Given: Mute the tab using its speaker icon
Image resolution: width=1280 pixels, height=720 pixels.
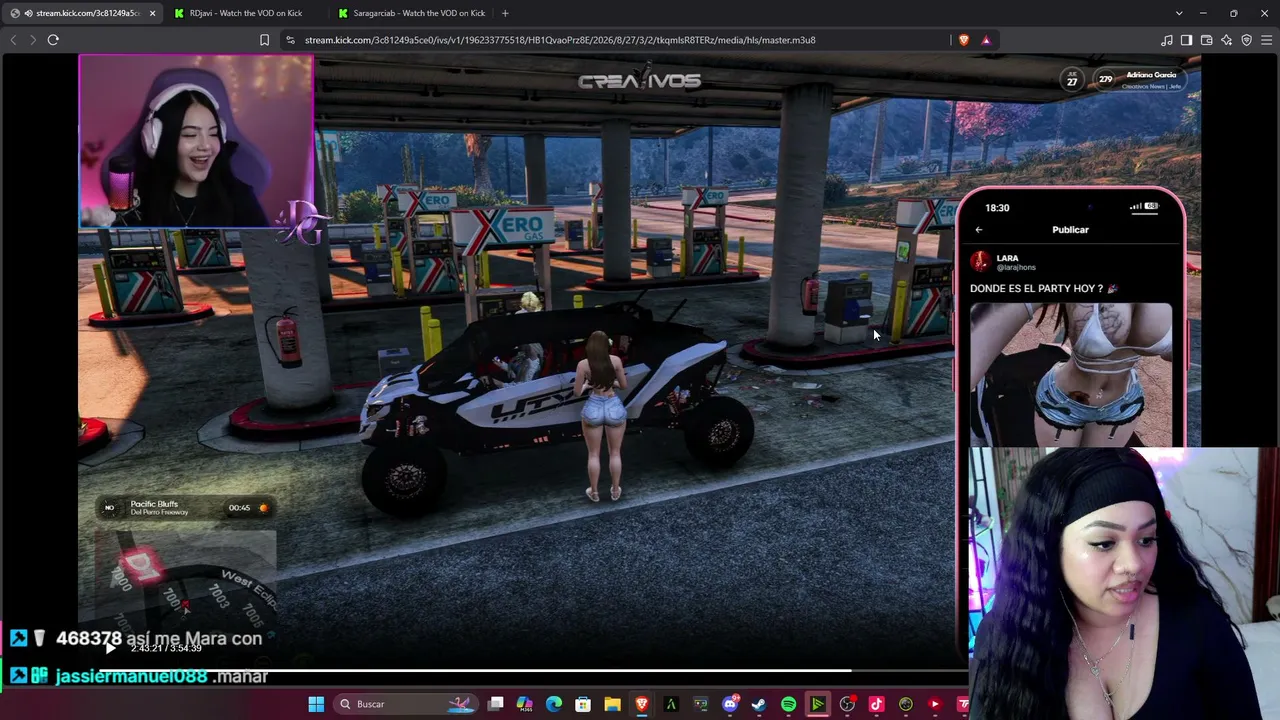Looking at the screenshot, I should pyautogui.click(x=28, y=13).
